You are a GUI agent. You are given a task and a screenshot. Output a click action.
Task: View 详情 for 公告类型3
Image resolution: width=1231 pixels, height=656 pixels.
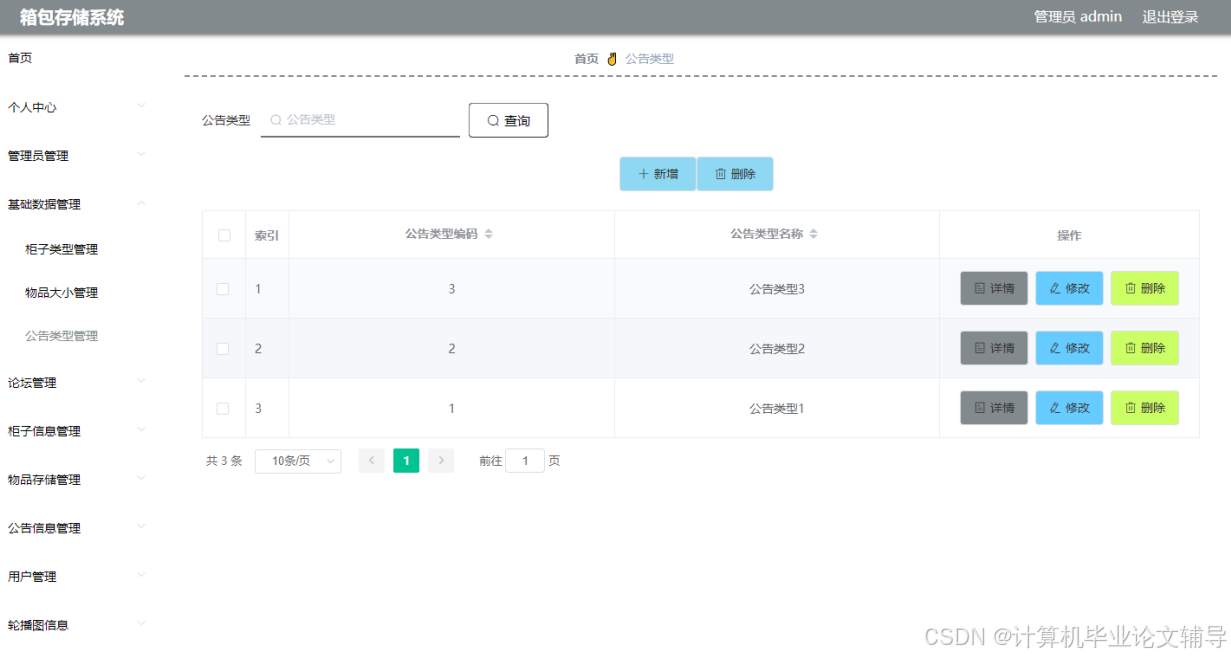pos(994,288)
